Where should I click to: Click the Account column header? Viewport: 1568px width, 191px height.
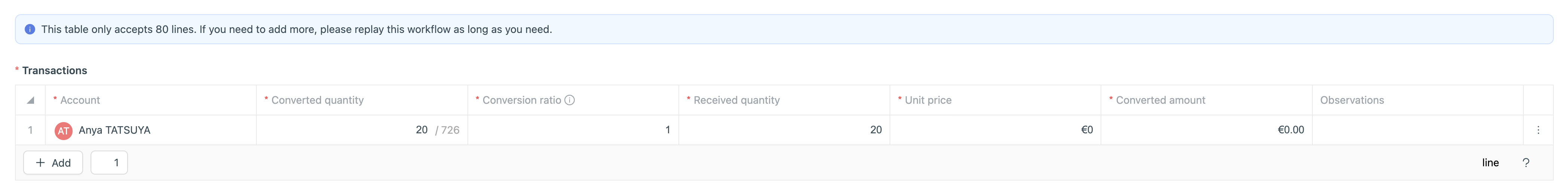click(x=80, y=100)
